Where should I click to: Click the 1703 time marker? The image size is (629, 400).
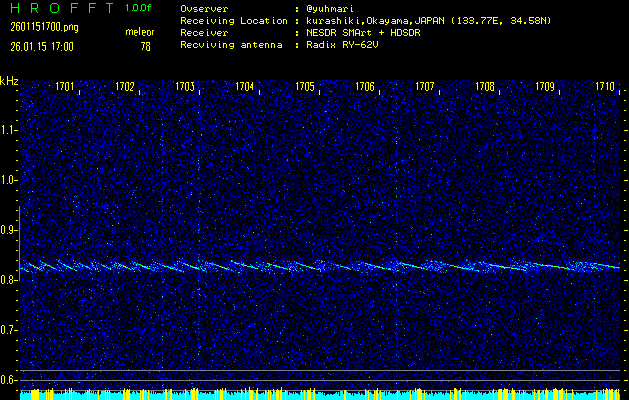185,87
